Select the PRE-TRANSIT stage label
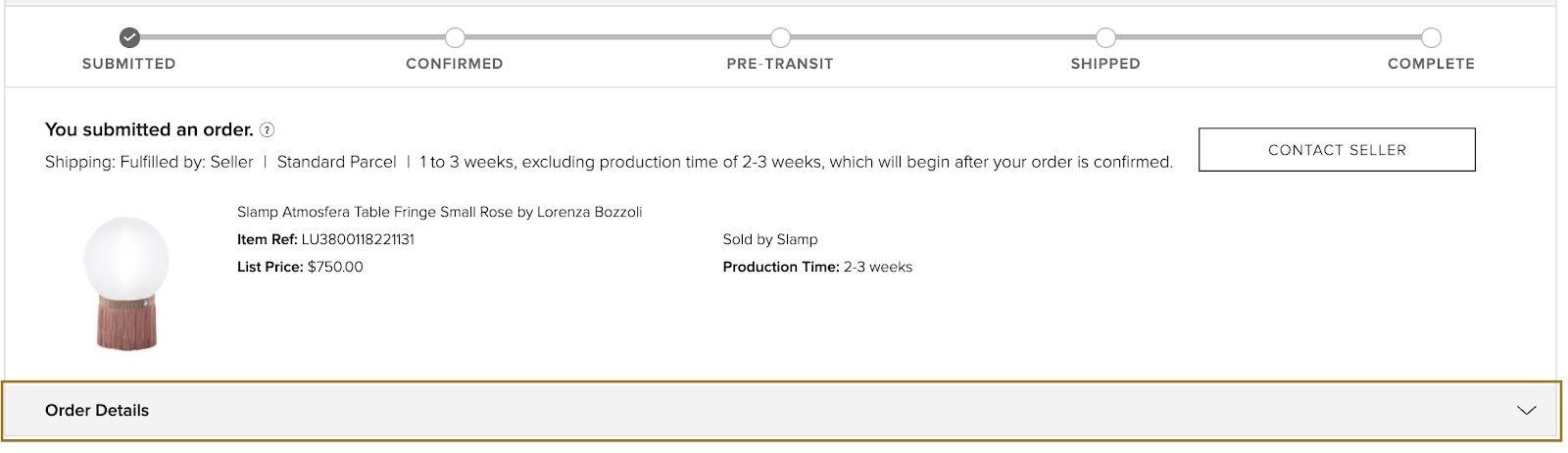1568x453 pixels. (x=780, y=64)
